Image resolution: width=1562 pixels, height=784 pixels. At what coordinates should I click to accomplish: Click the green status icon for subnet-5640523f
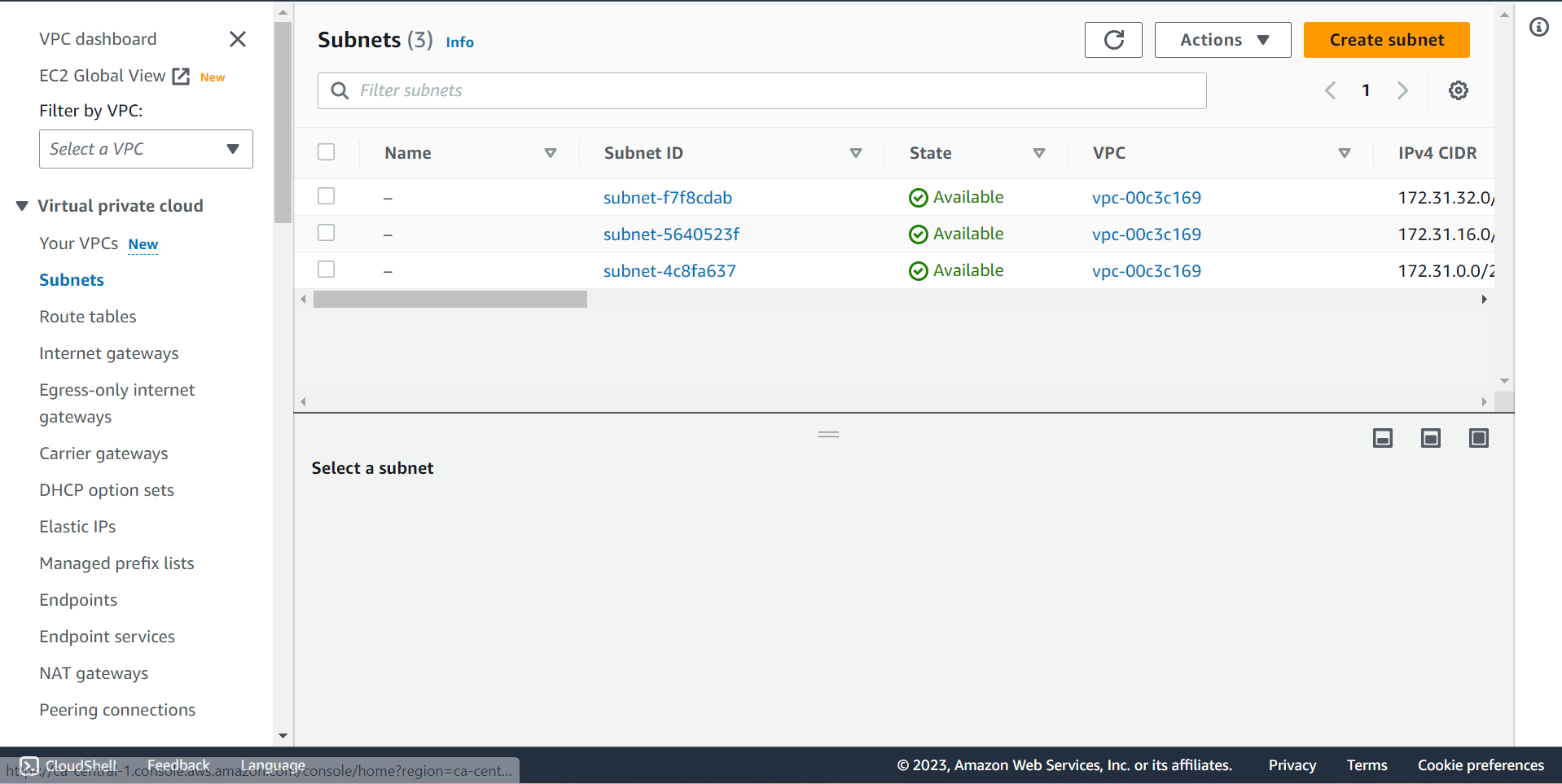[919, 234]
